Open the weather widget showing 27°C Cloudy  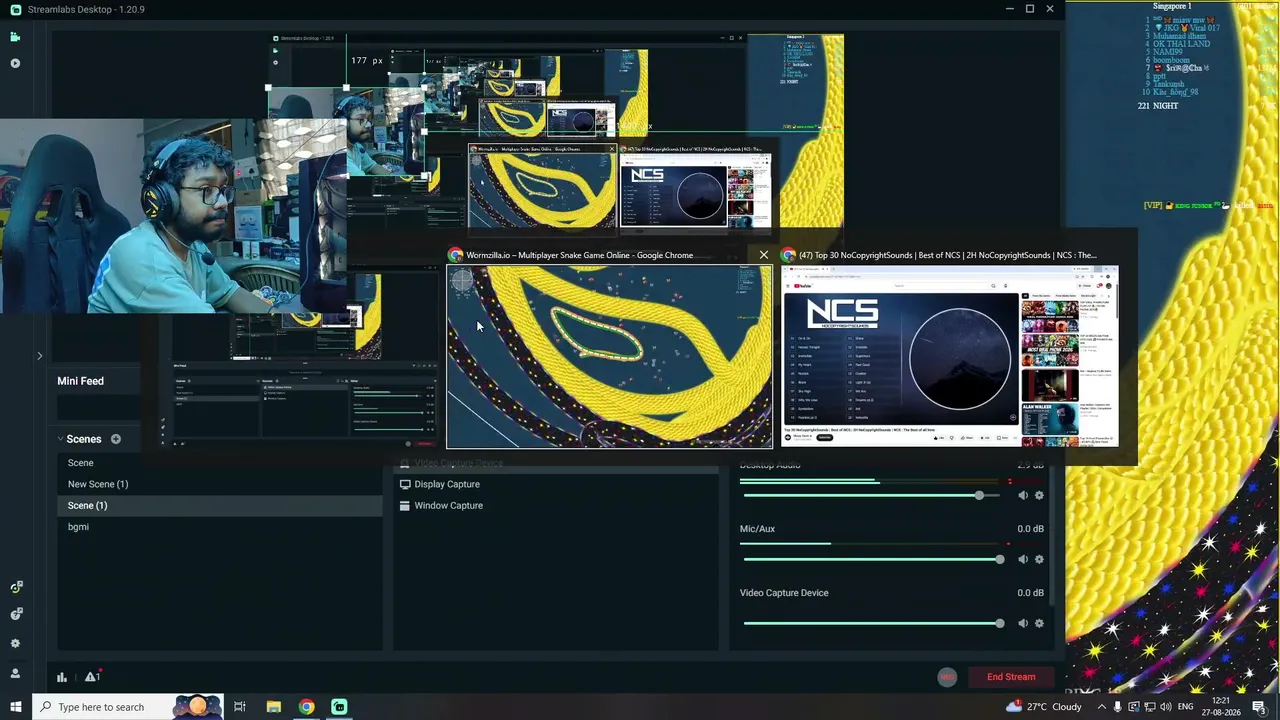click(x=1044, y=707)
